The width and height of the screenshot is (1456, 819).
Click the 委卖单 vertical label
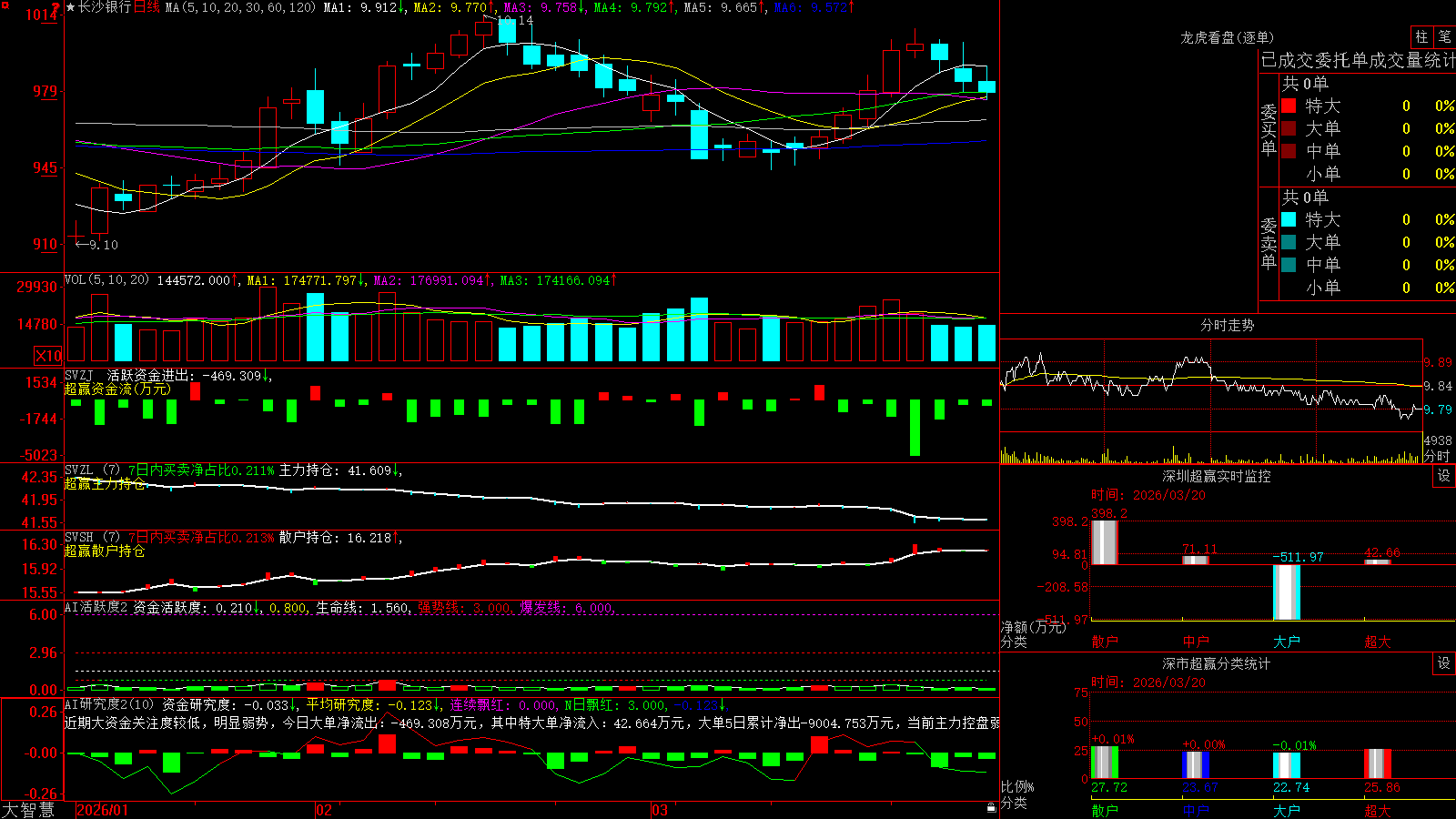[1269, 244]
